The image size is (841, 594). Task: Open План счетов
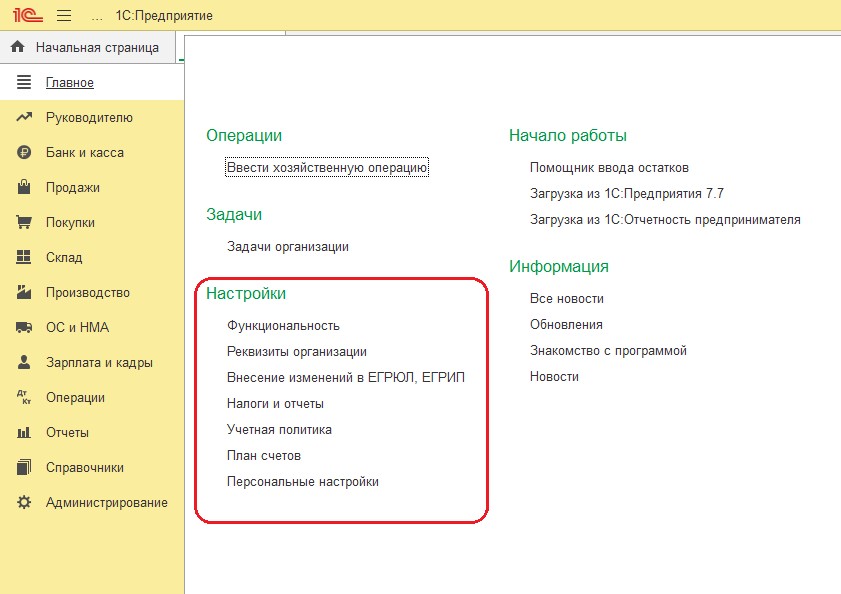click(264, 456)
